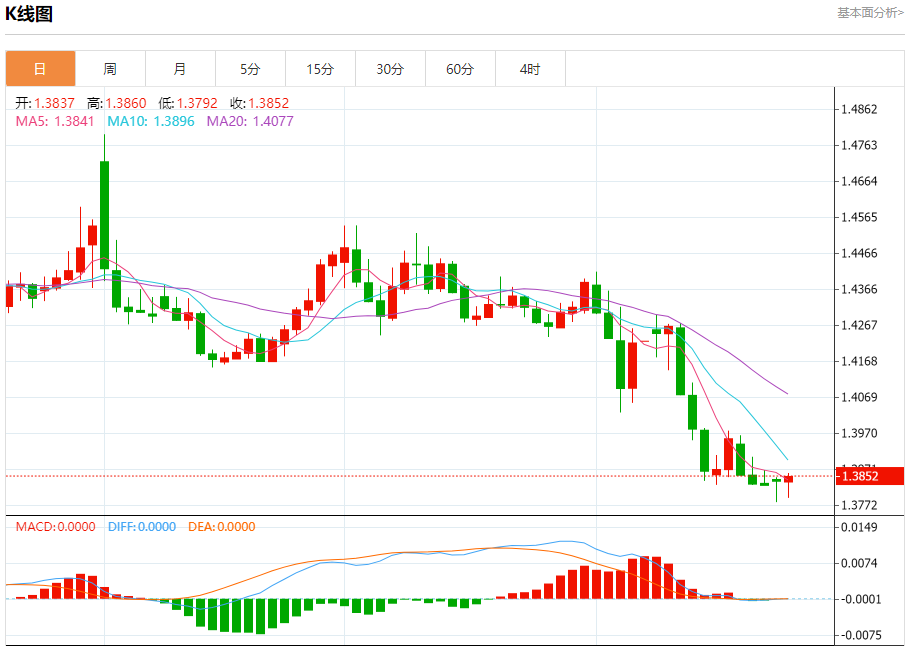Click the red 1.3852 price tag
Image resolution: width=908 pixels, height=646 pixels.
pos(870,476)
